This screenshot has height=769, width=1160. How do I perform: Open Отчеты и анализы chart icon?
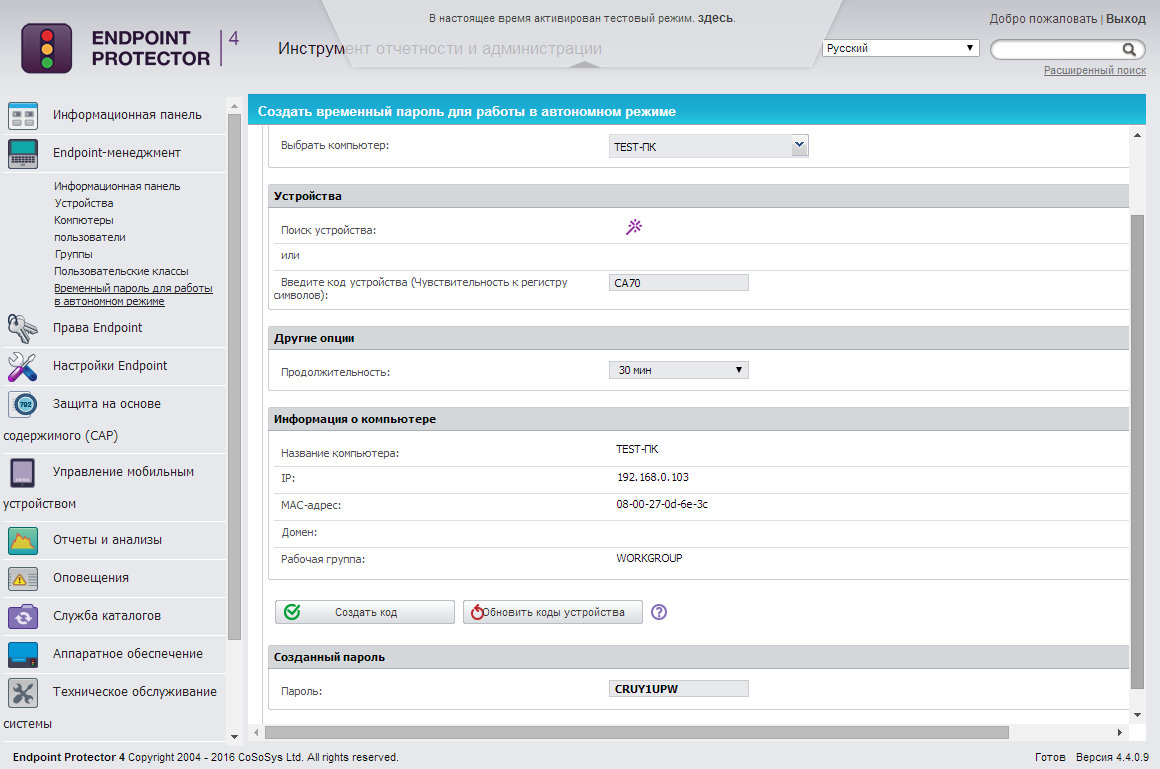tap(24, 539)
